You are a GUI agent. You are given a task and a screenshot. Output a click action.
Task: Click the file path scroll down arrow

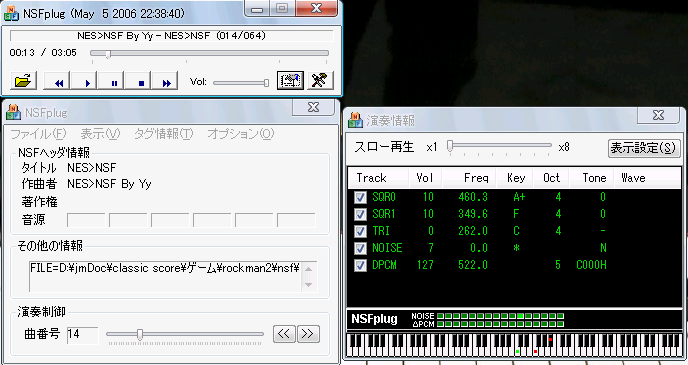tap(309, 284)
